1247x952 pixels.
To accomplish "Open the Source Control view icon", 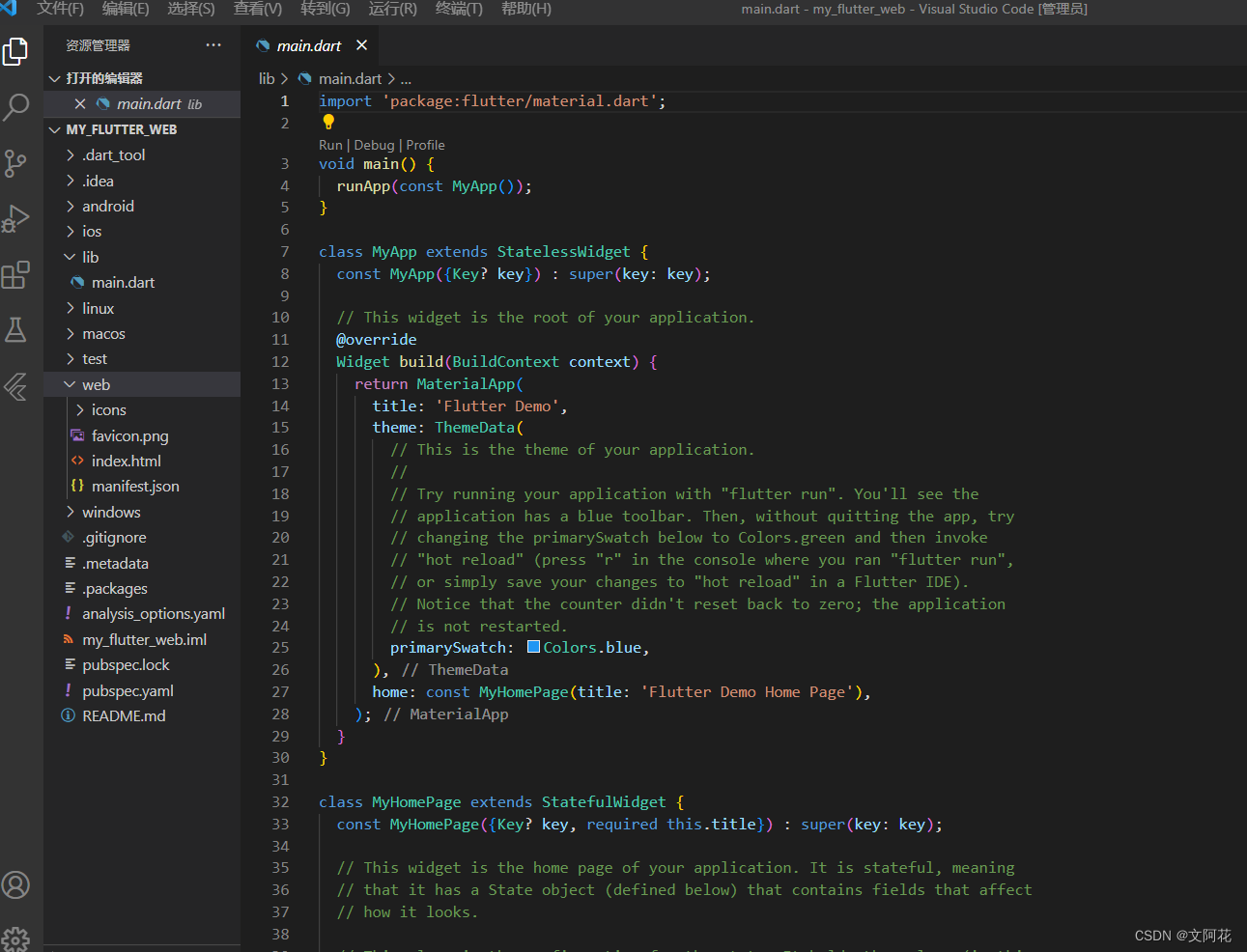I will click(x=15, y=162).
